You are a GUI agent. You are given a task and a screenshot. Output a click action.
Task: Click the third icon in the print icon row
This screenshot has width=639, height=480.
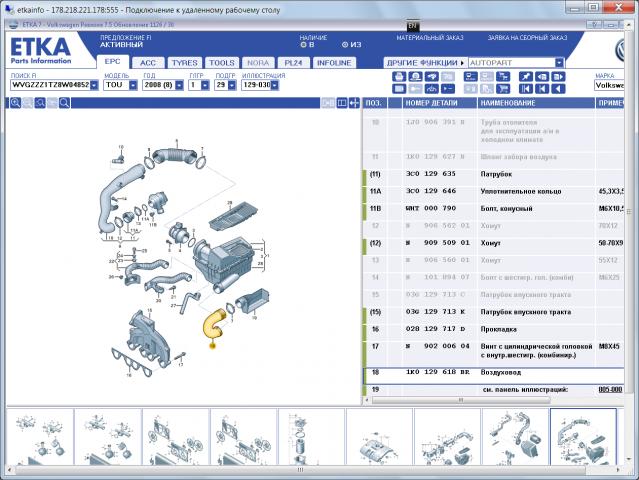432,76
